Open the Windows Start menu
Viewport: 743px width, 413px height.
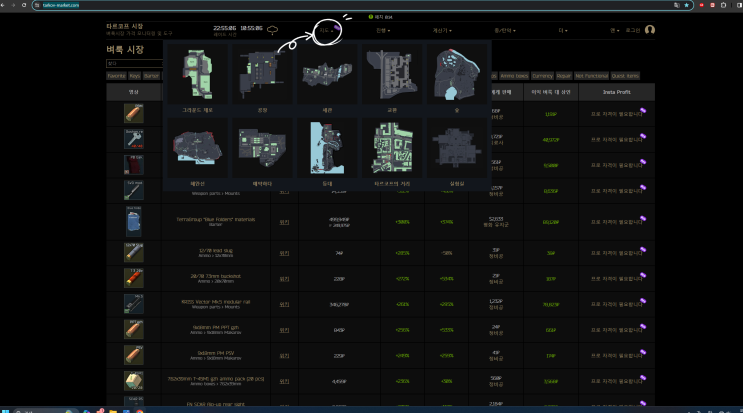click(x=5, y=411)
